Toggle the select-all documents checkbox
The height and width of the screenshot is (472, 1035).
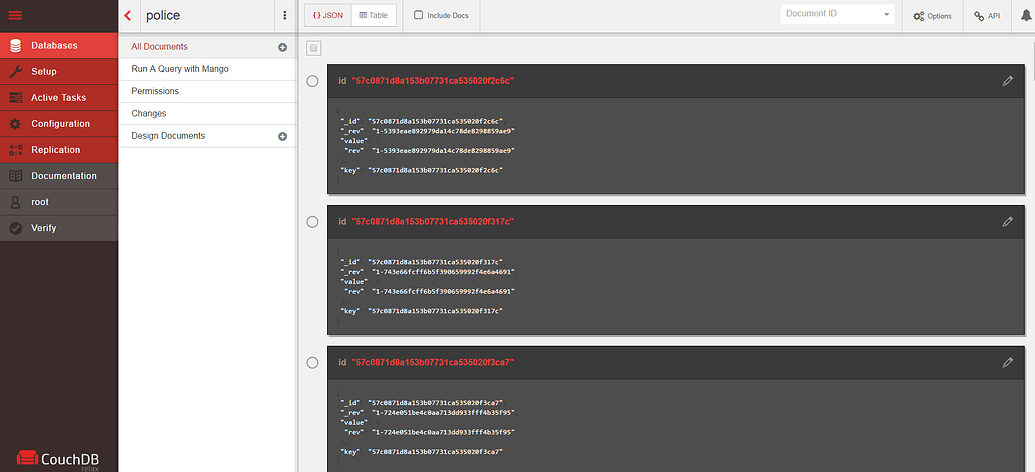coord(313,48)
